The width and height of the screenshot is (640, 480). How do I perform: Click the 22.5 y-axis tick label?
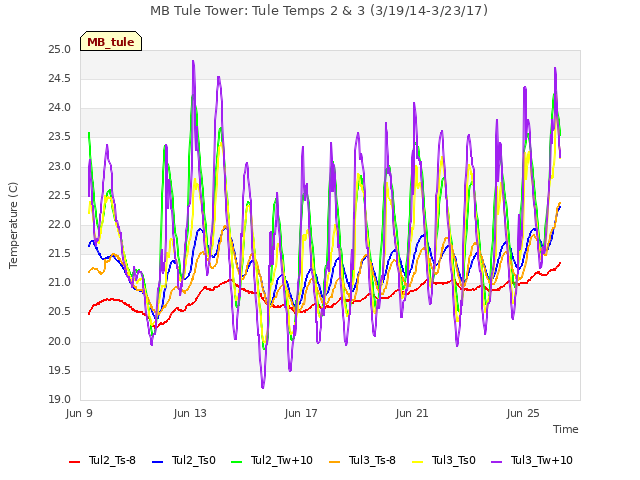pyautogui.click(x=60, y=196)
